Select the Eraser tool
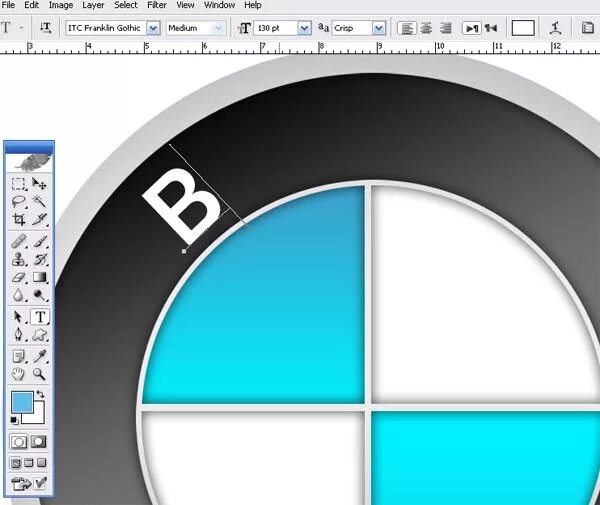Screen dimensions: 600x505 click(18, 277)
